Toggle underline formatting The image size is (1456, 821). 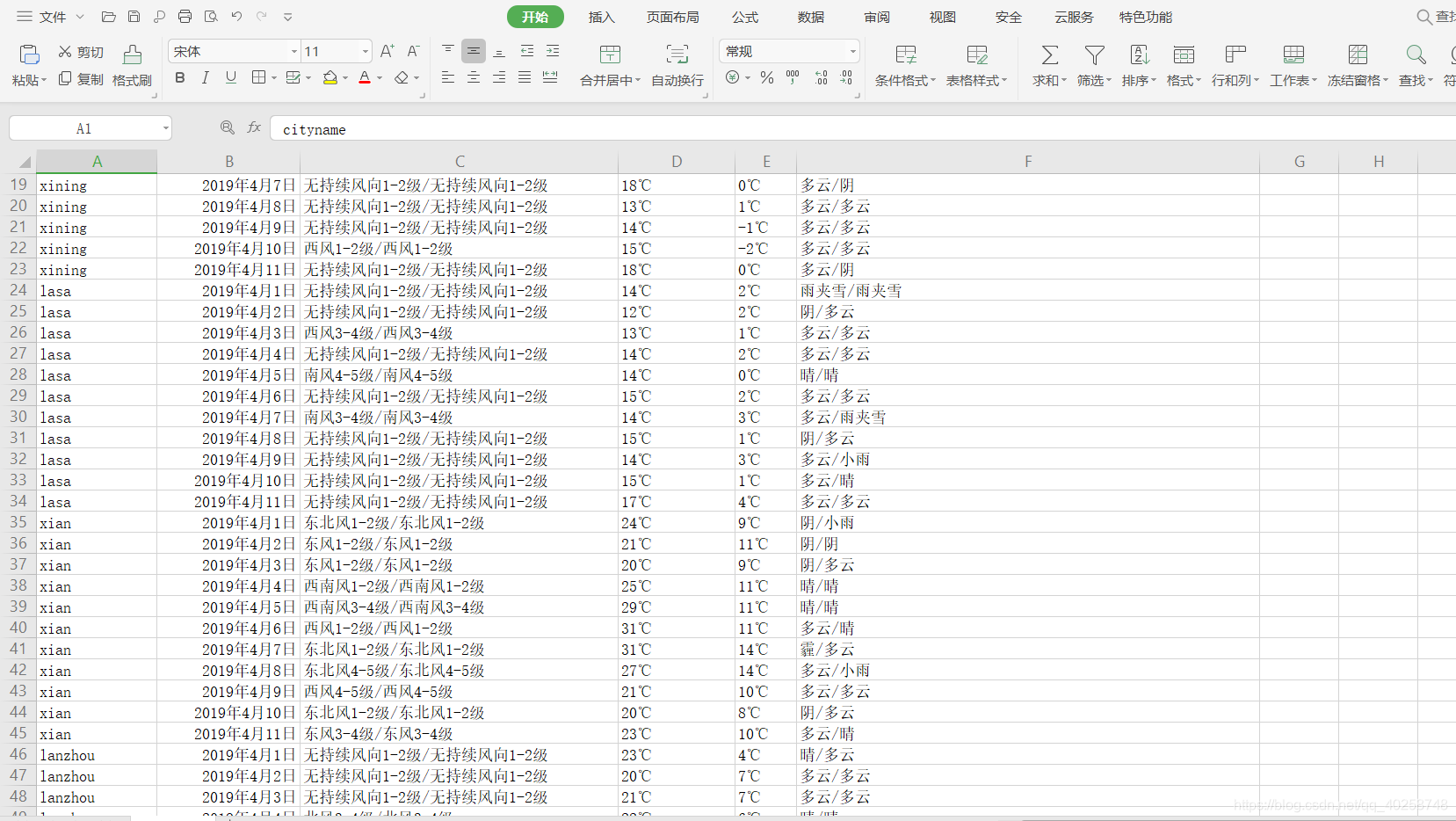tap(231, 78)
